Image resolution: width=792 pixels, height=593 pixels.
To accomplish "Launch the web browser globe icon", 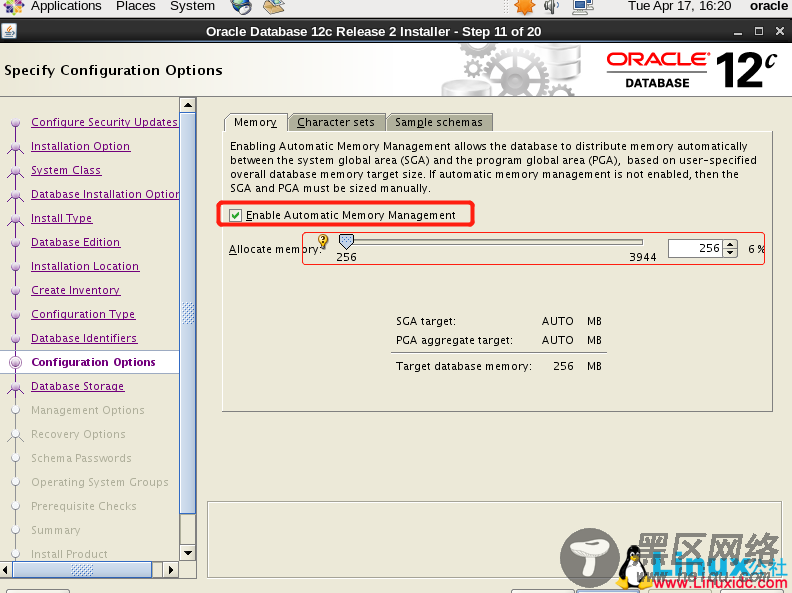I will point(241,6).
